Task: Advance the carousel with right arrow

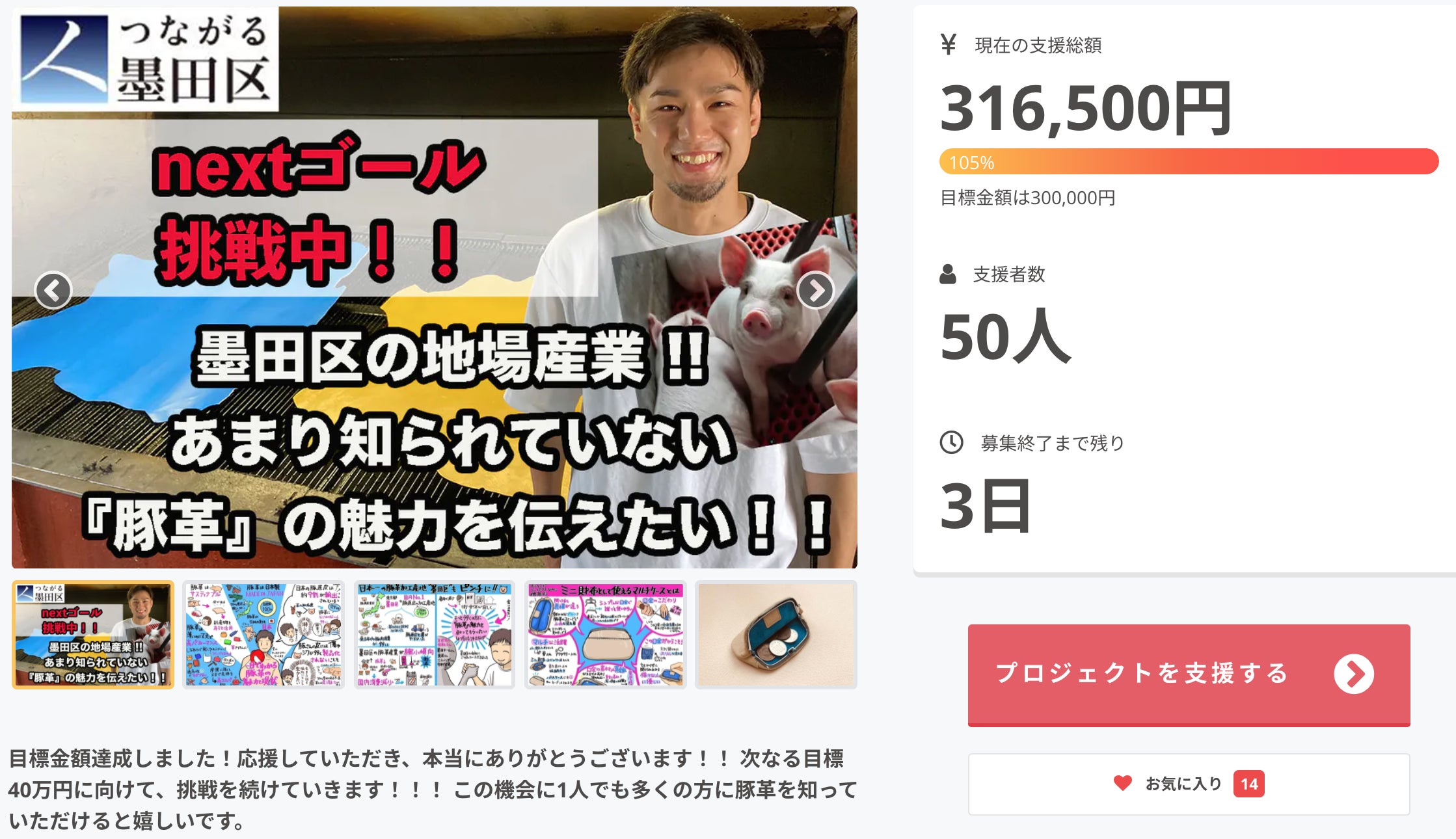Action: [x=815, y=290]
